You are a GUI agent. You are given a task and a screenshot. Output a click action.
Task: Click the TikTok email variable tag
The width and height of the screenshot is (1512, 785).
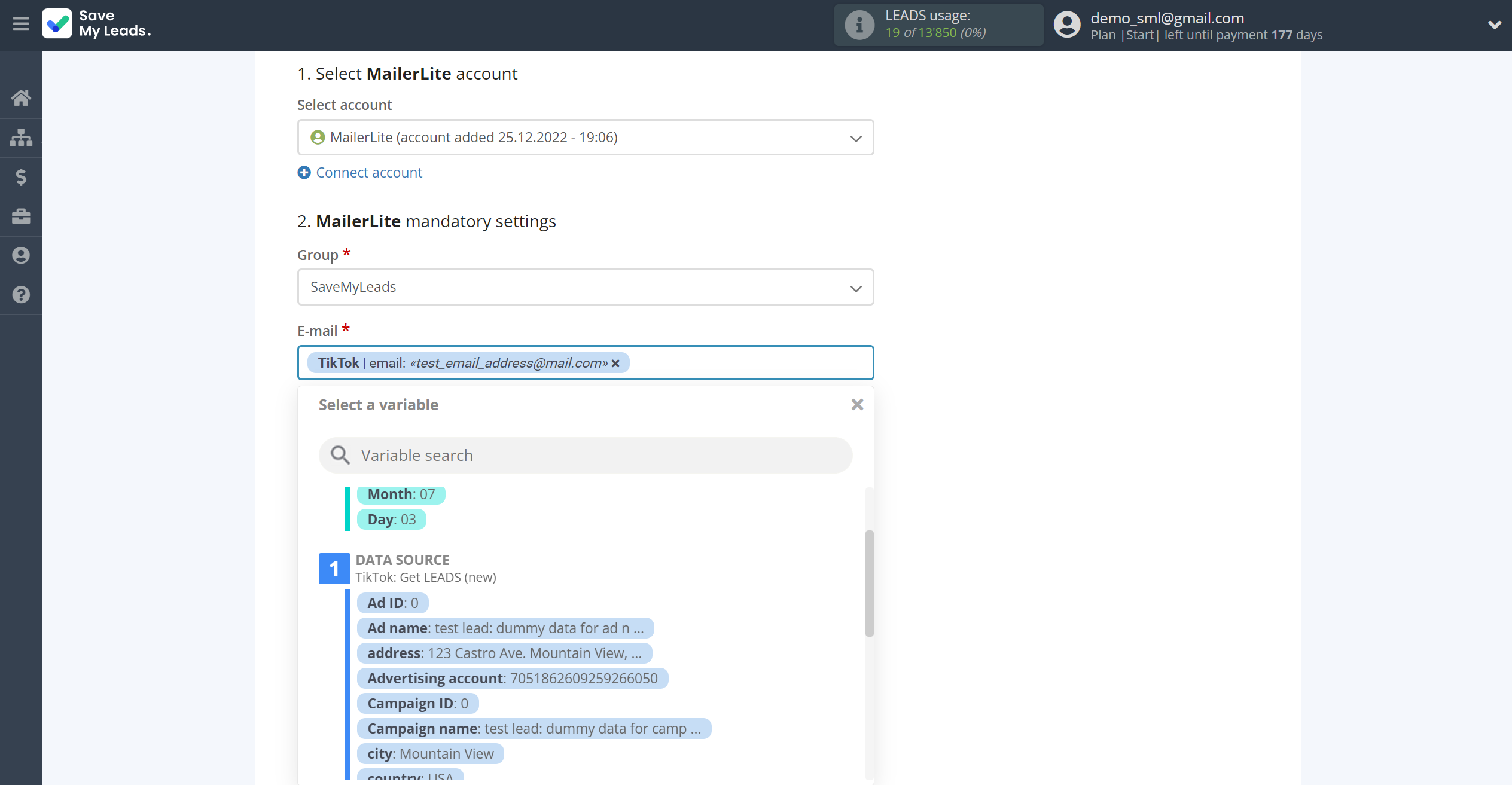point(468,363)
